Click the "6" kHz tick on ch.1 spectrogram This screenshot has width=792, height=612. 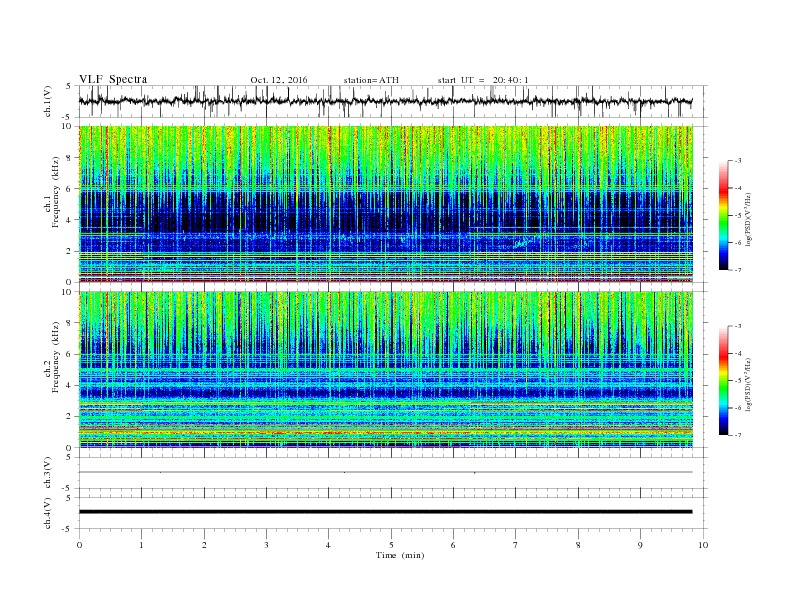(70, 189)
